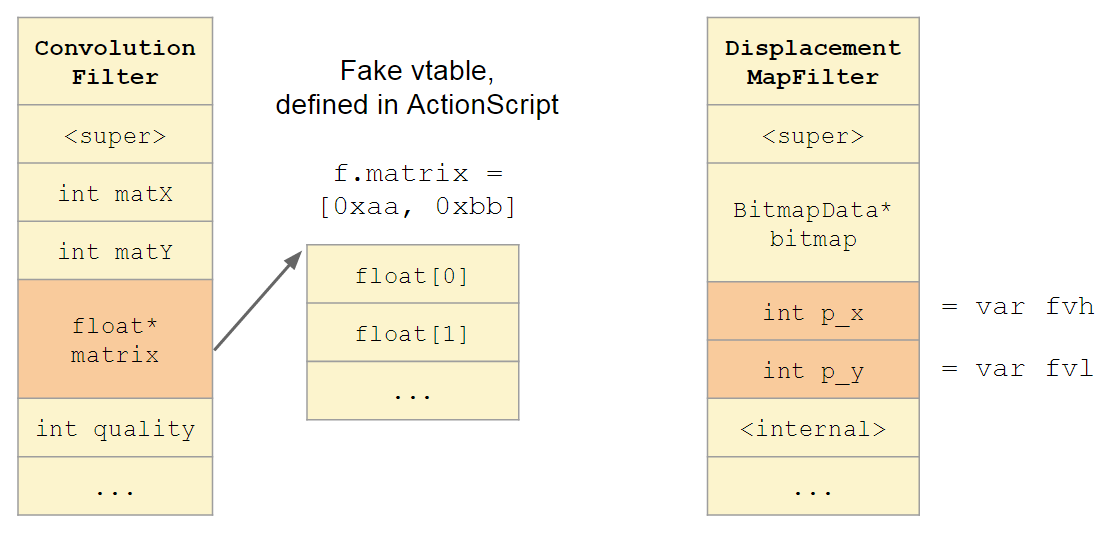Click the BitmapData* bitmap cell
The height and width of the screenshot is (539, 1110).
(x=812, y=224)
